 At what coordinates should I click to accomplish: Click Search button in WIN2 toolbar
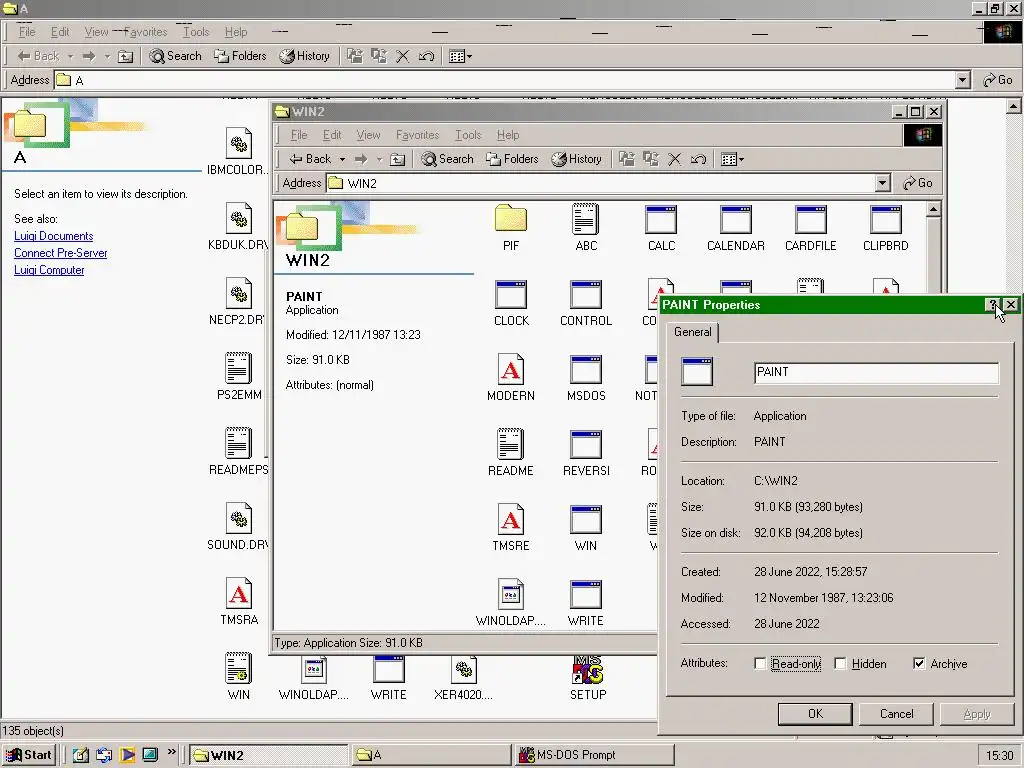tap(447, 159)
